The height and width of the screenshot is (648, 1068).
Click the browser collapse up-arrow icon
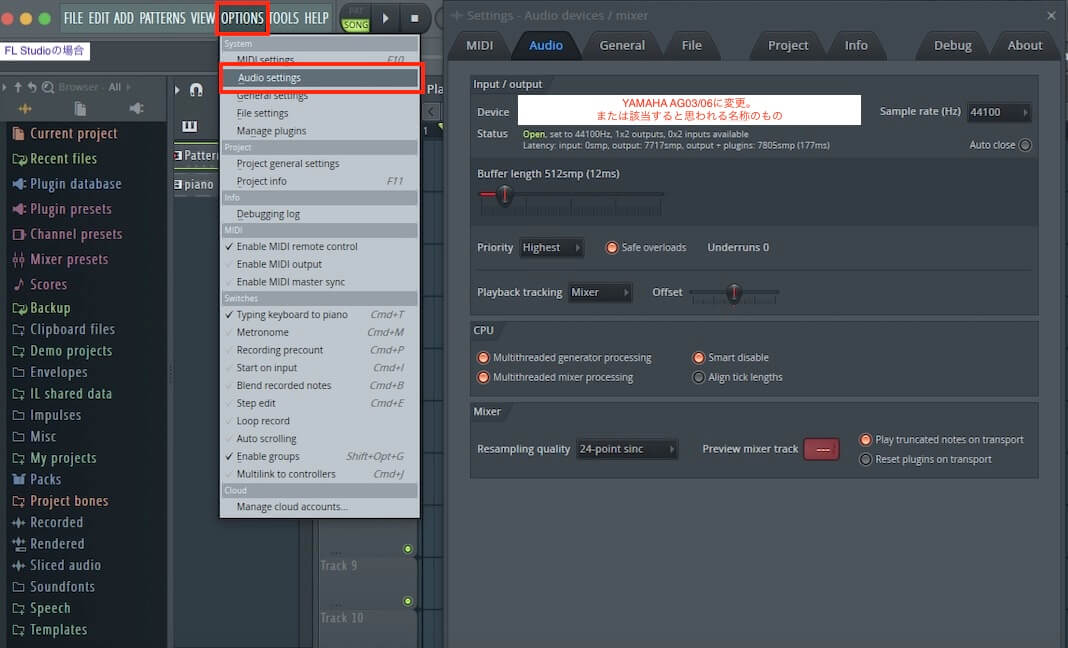click(x=18, y=87)
